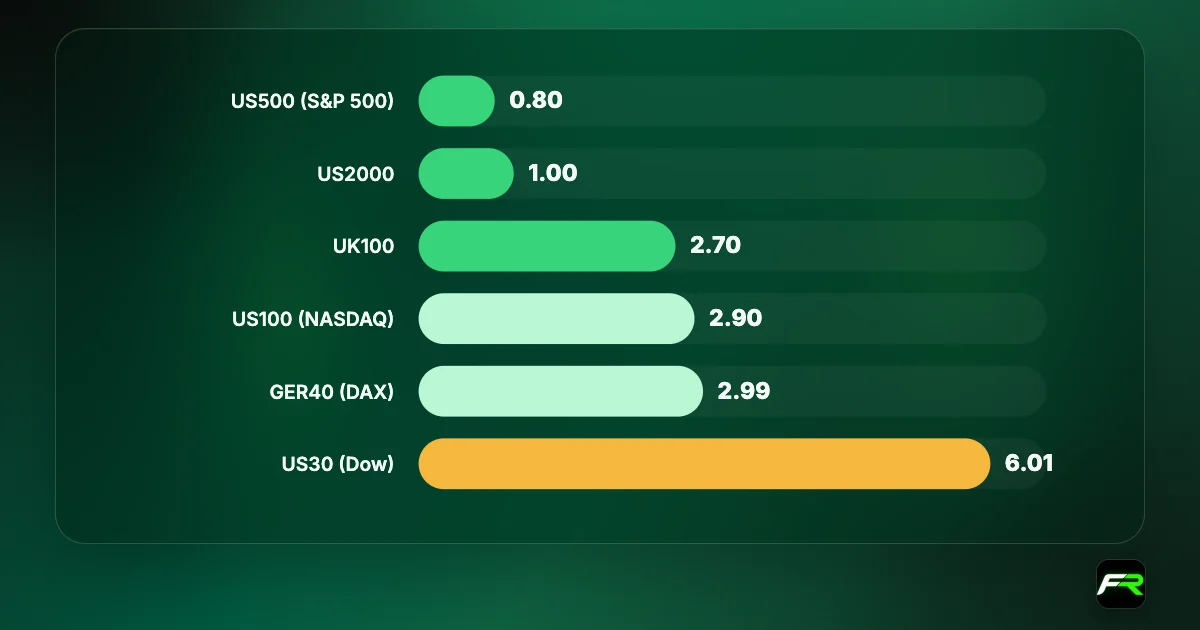Click the 1.00 value label

553,173
